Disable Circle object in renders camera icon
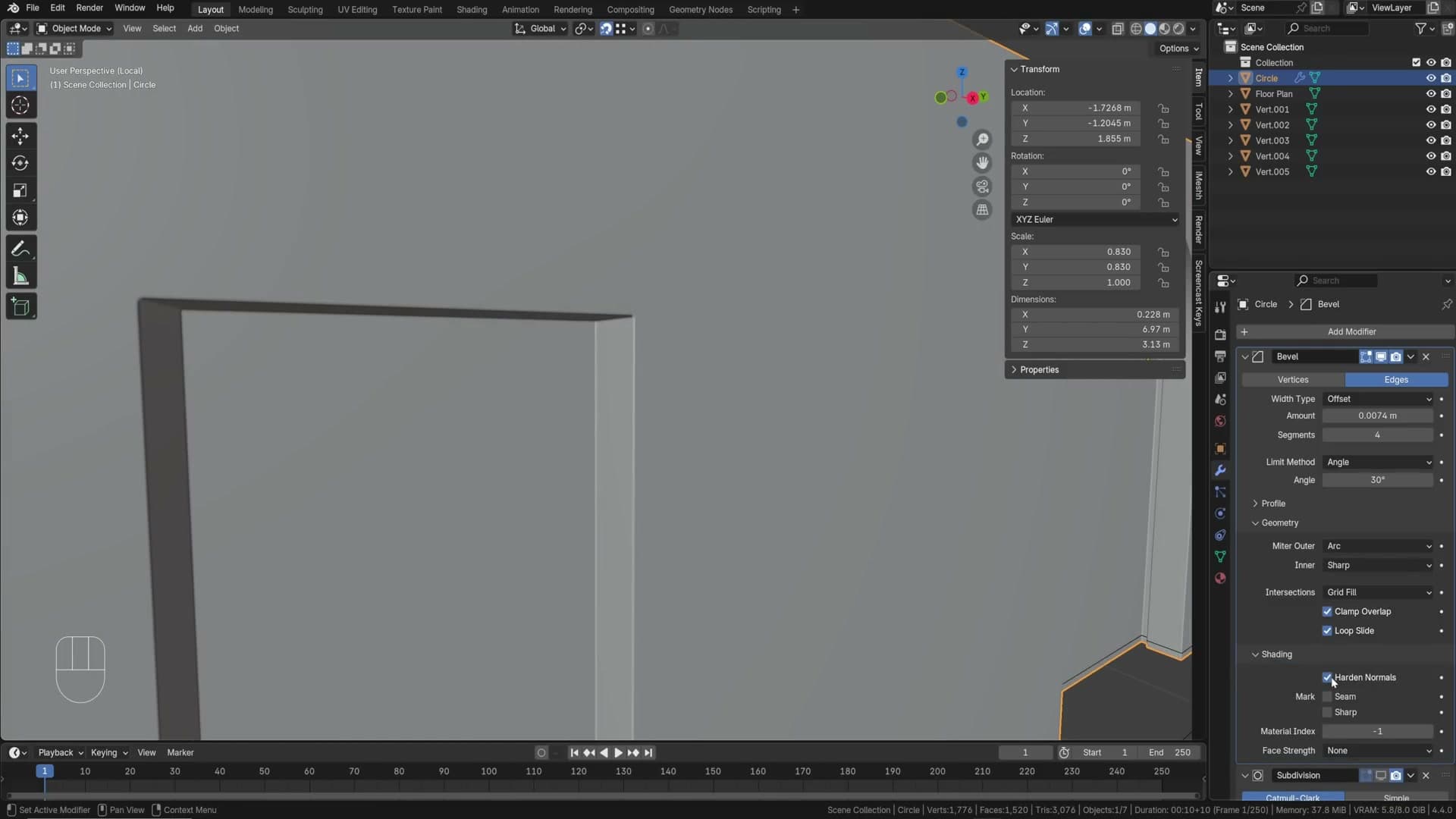 pyautogui.click(x=1446, y=78)
